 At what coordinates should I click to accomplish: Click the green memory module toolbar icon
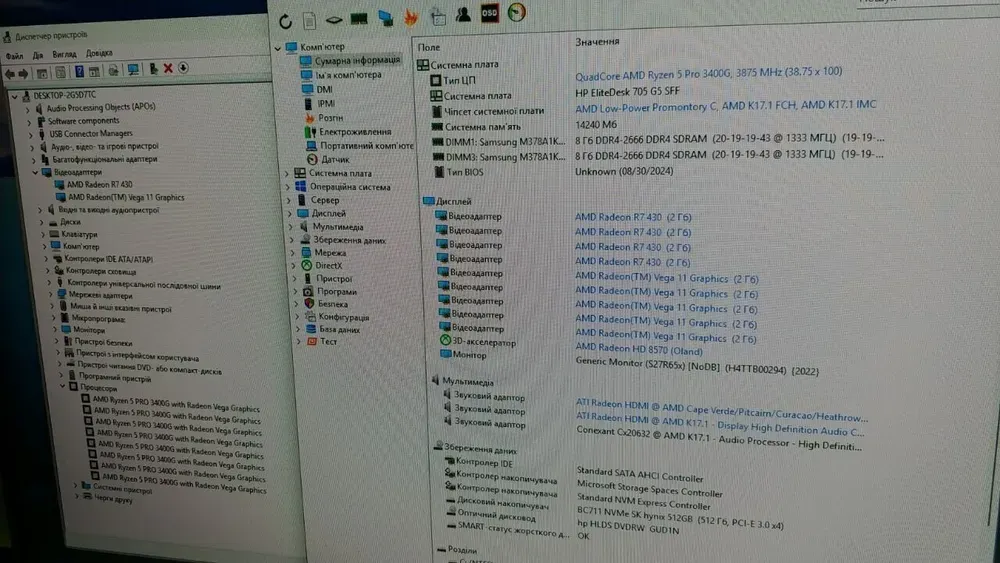[x=359, y=18]
